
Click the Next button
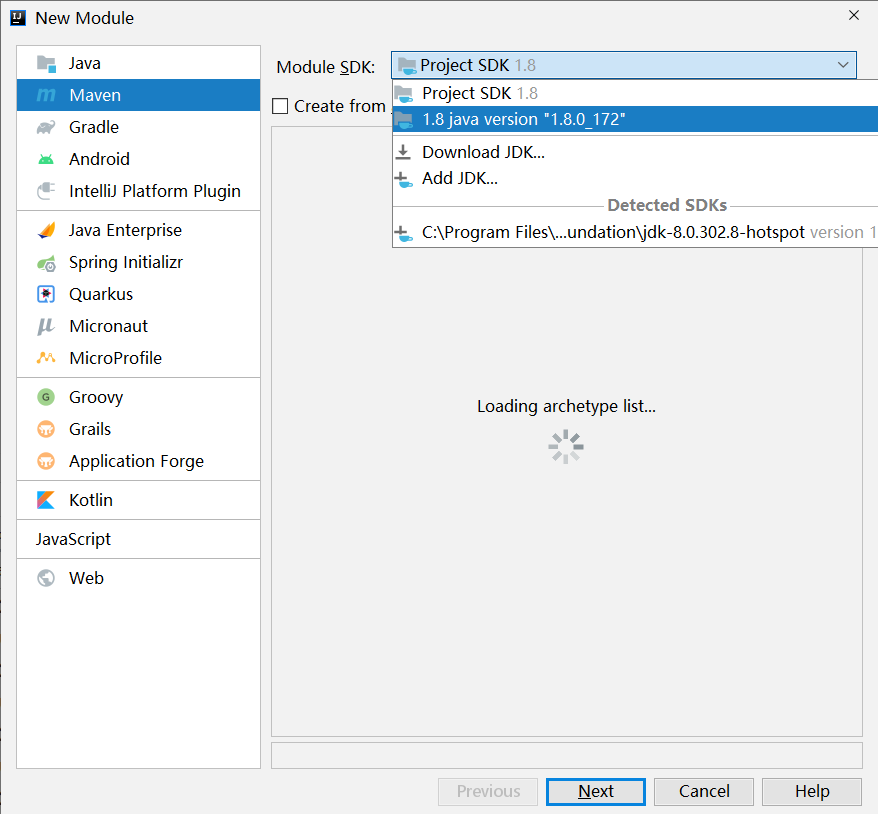596,792
